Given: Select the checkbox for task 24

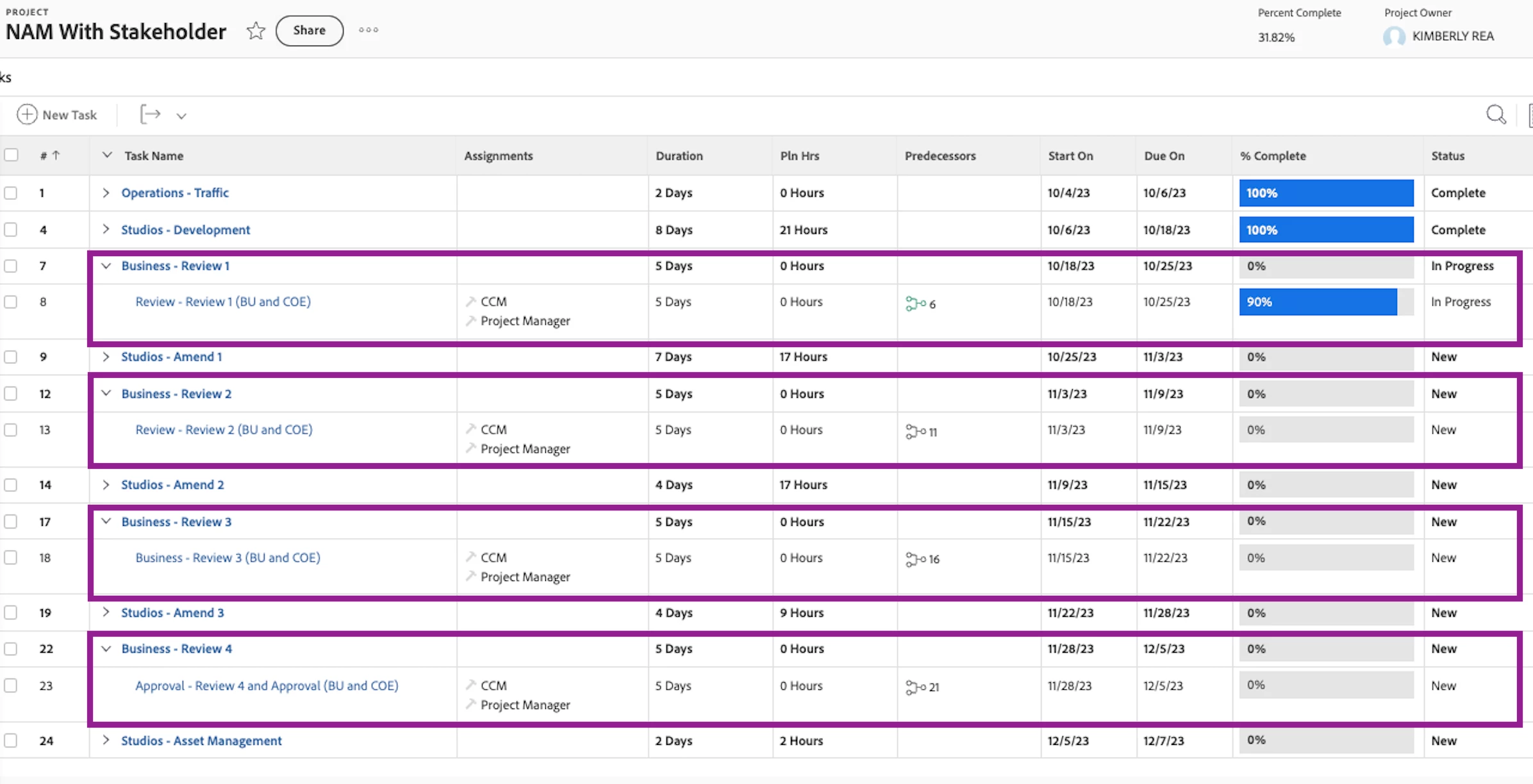Looking at the screenshot, I should click(x=11, y=740).
